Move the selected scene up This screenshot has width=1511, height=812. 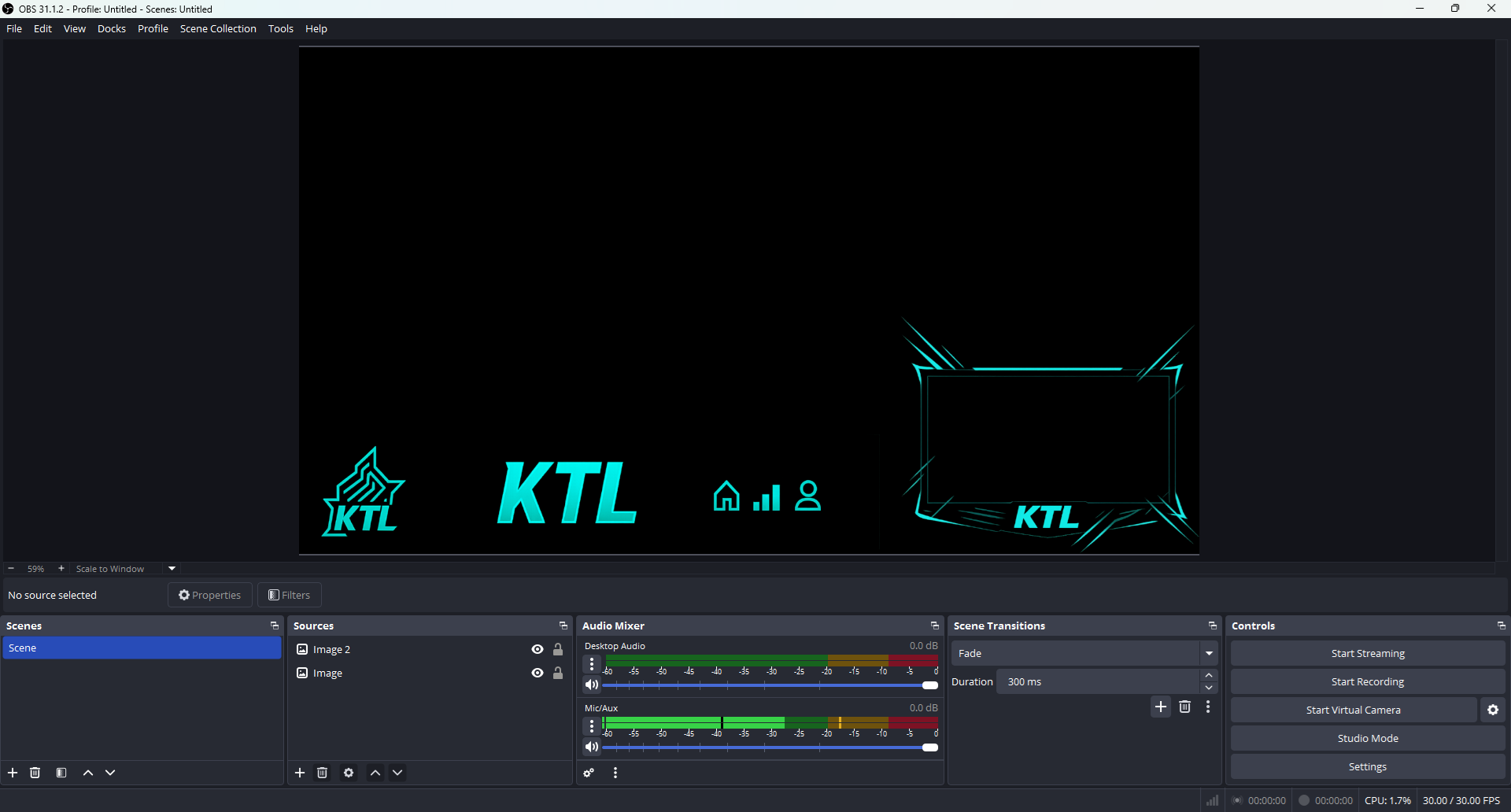[x=87, y=773]
